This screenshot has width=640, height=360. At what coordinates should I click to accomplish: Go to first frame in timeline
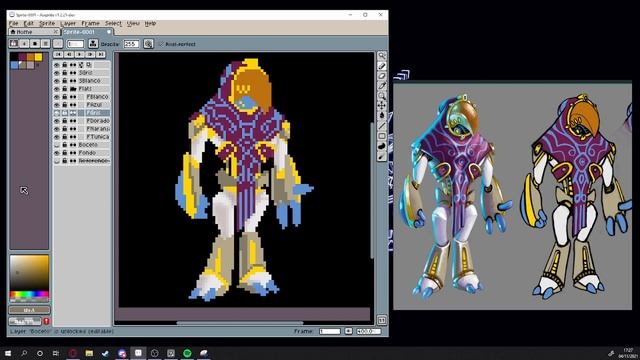tap(58, 54)
